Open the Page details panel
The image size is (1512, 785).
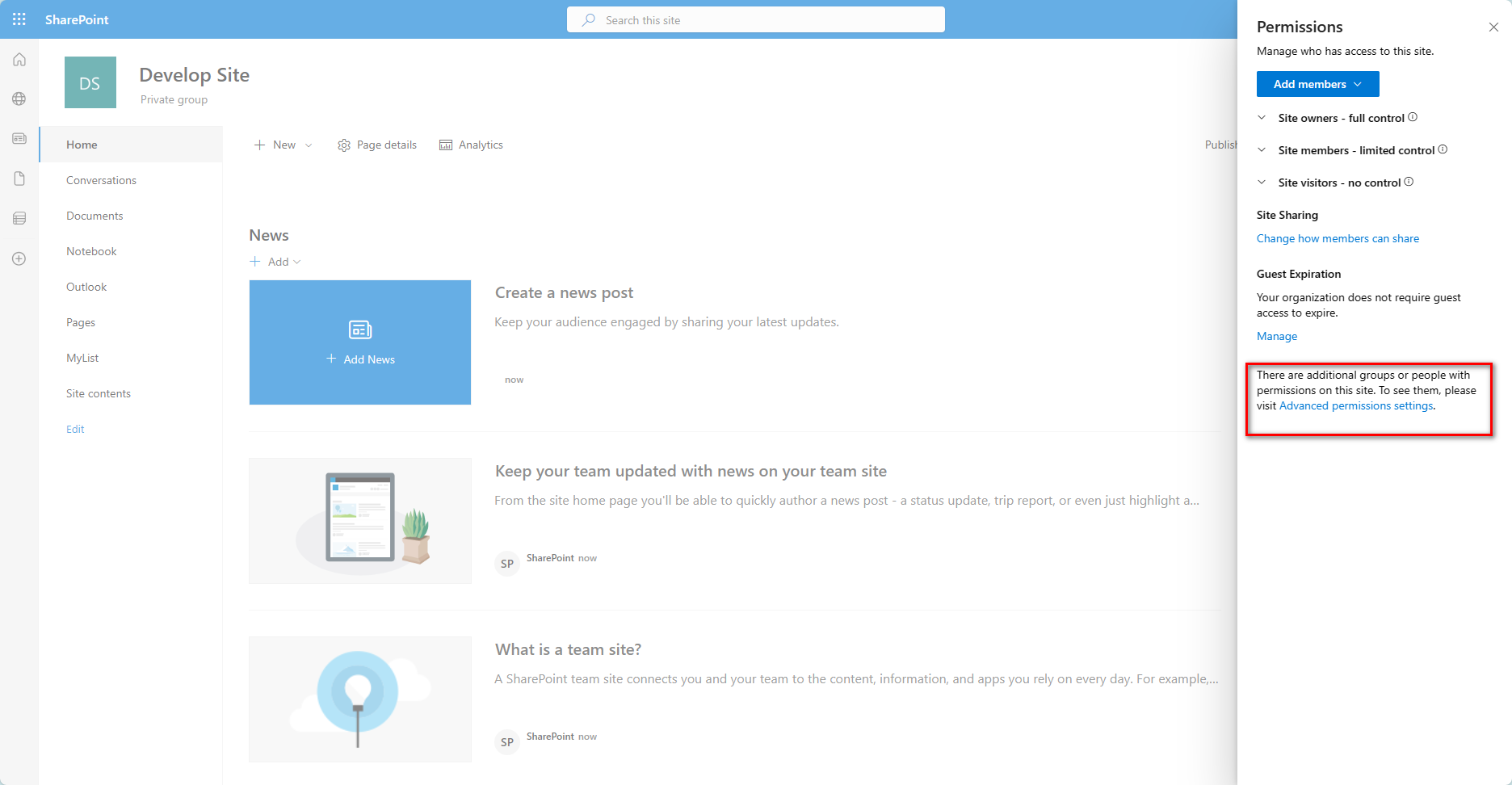click(376, 145)
